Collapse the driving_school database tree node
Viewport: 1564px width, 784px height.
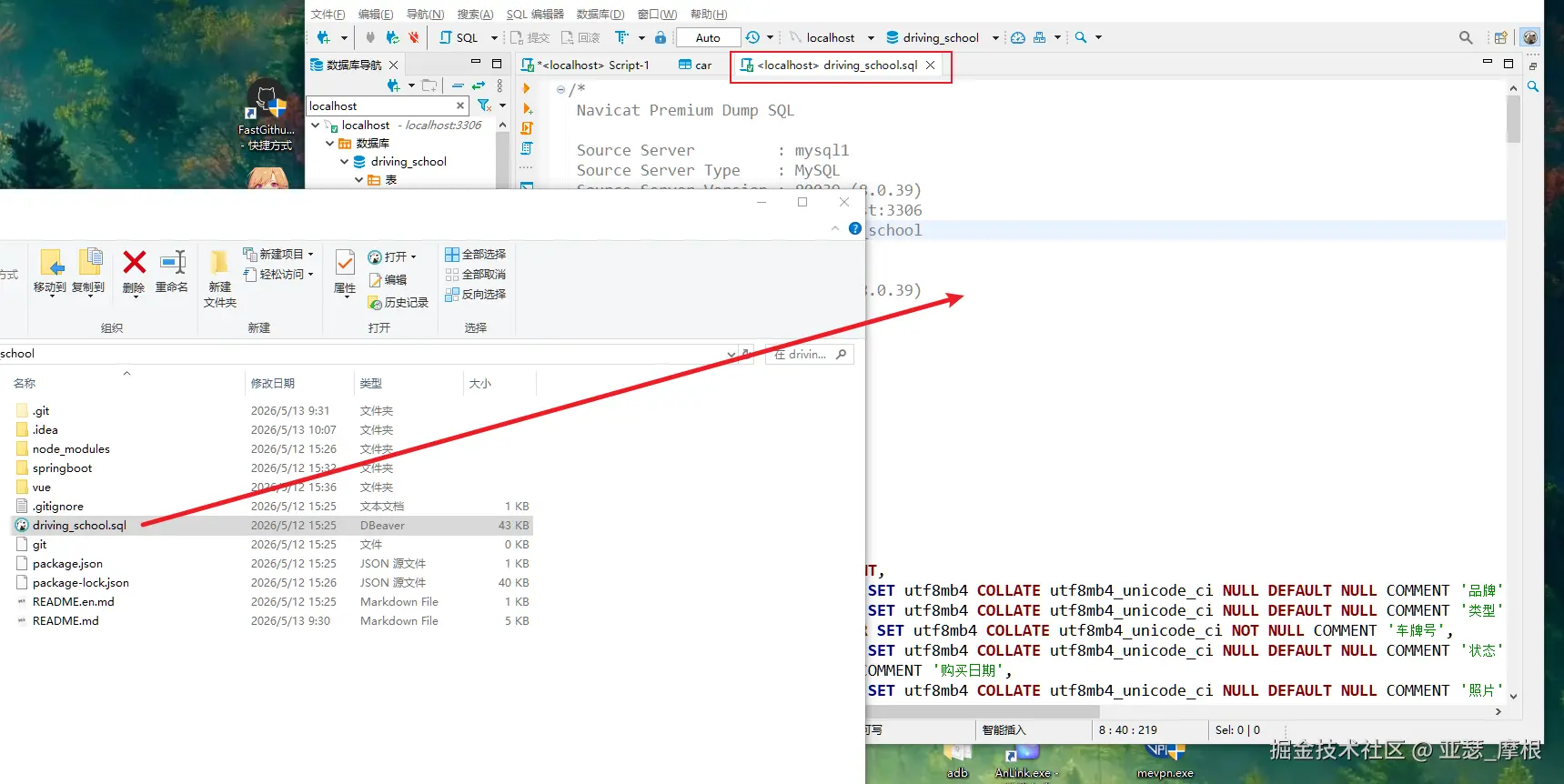[x=344, y=161]
